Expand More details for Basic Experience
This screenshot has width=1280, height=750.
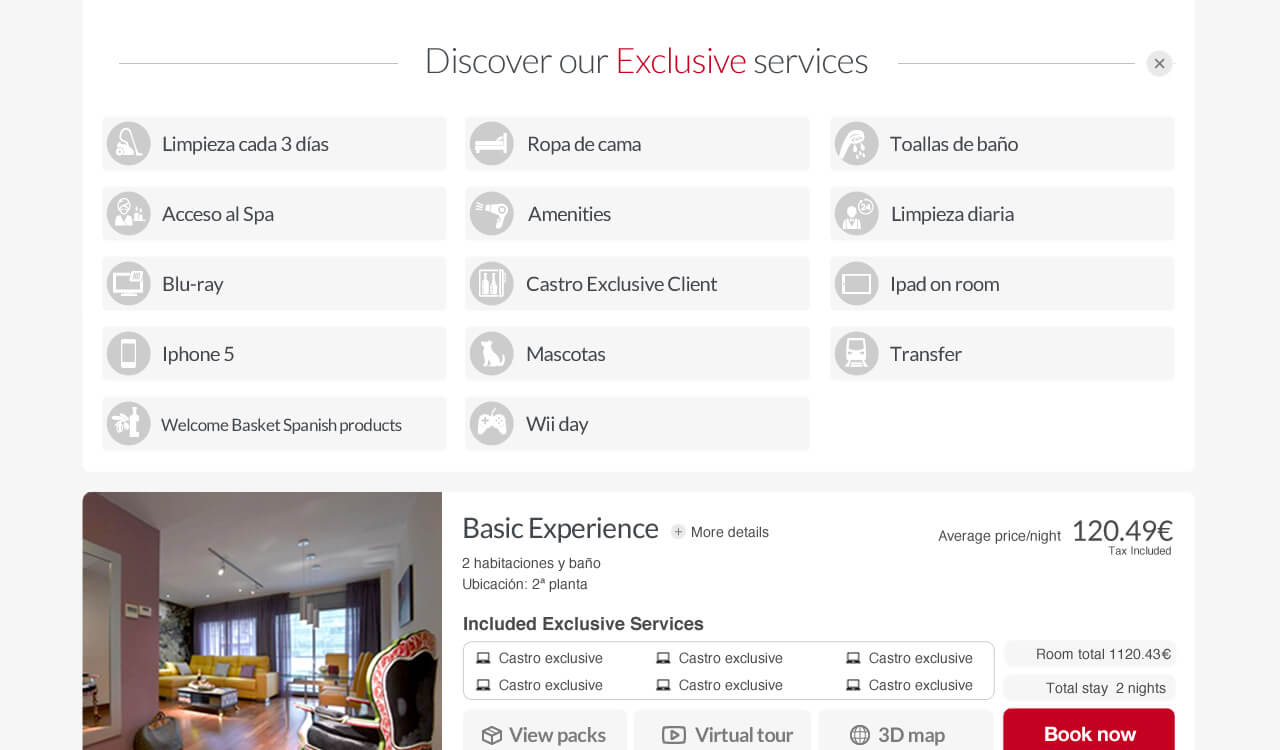[720, 532]
